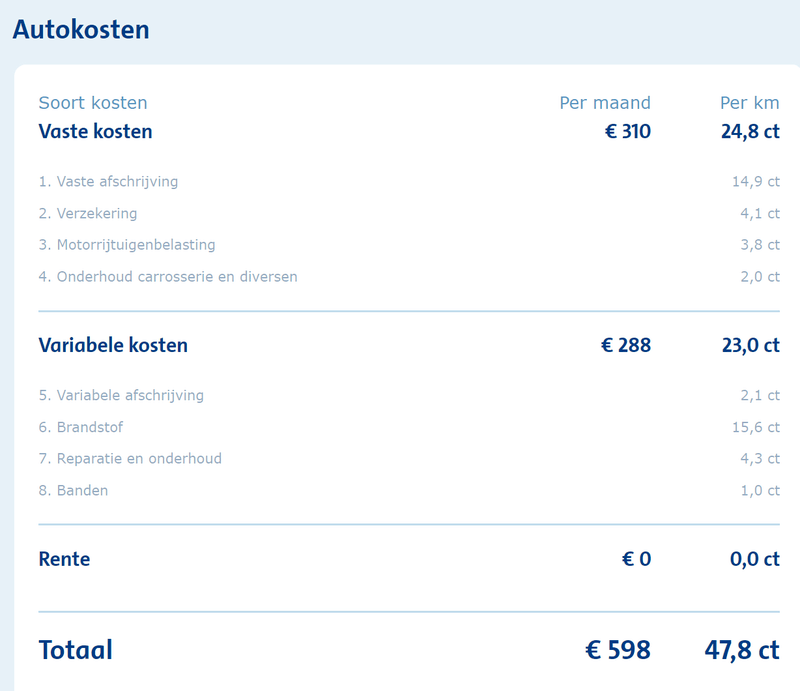Select the Variabele kosten section title
This screenshot has width=800, height=691.
[113, 346]
